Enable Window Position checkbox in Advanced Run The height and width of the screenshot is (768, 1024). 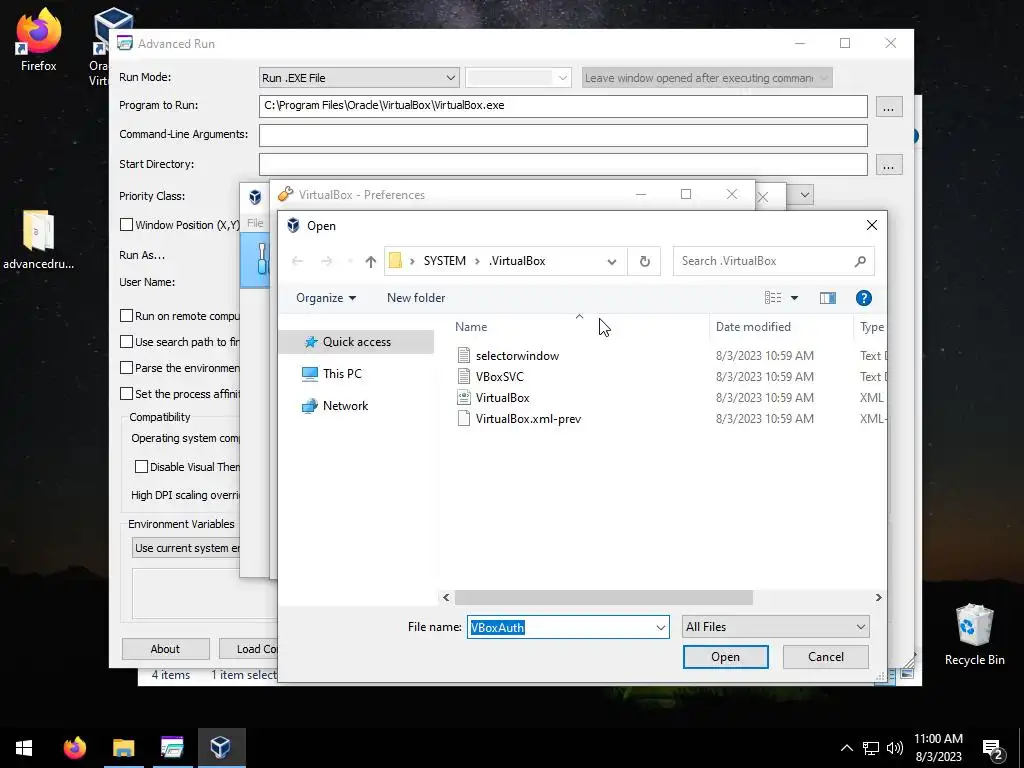127,225
